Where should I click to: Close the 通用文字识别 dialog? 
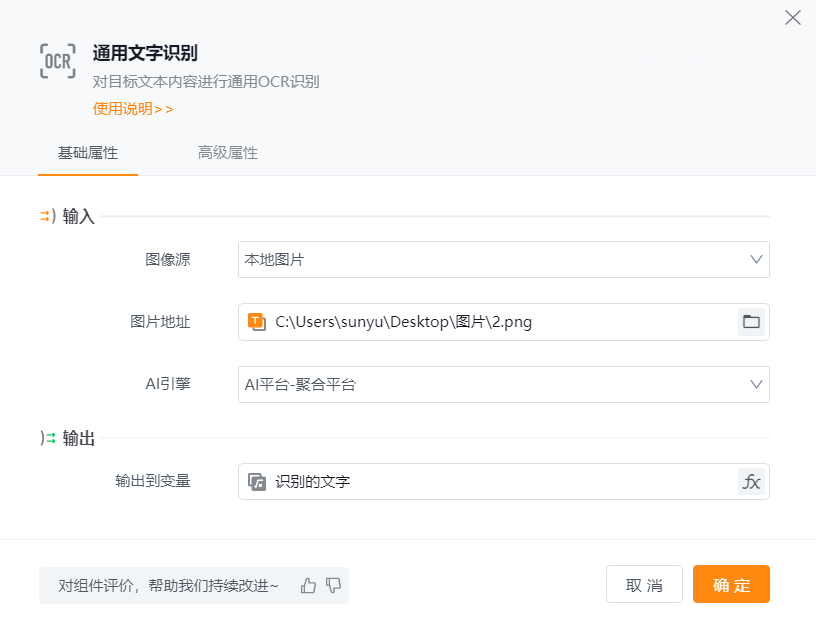point(793,18)
